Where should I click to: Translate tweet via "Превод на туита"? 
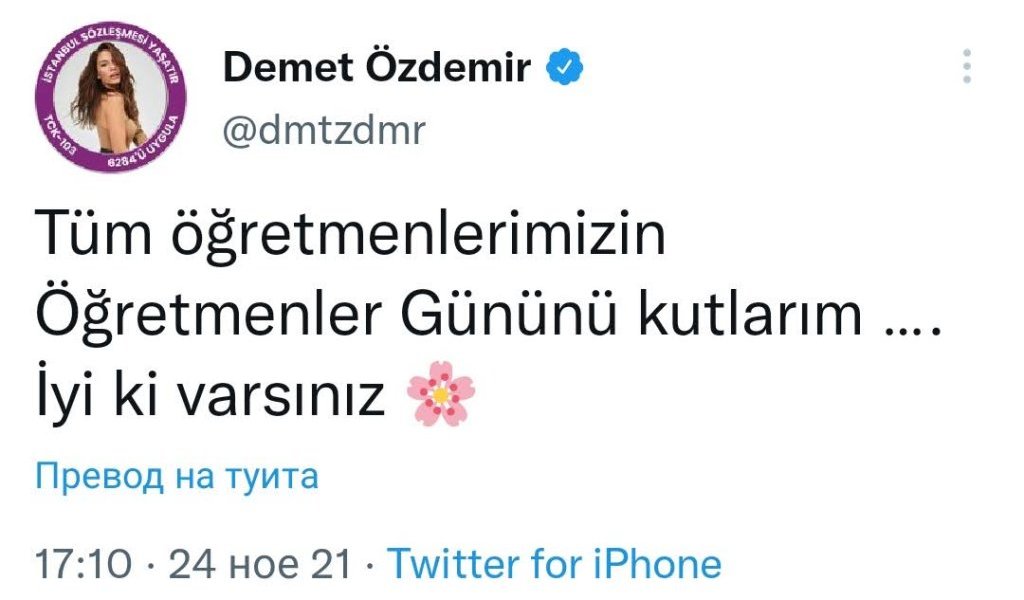pyautogui.click(x=177, y=477)
